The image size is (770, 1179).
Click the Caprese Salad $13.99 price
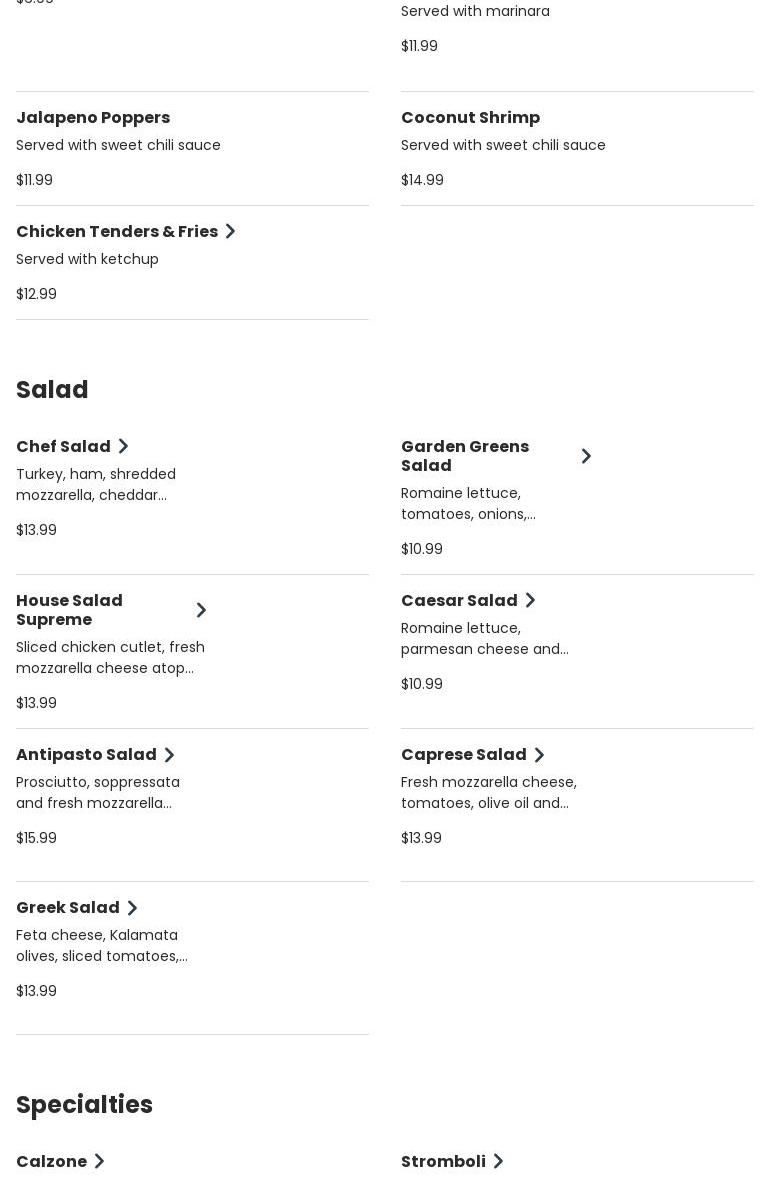click(421, 838)
